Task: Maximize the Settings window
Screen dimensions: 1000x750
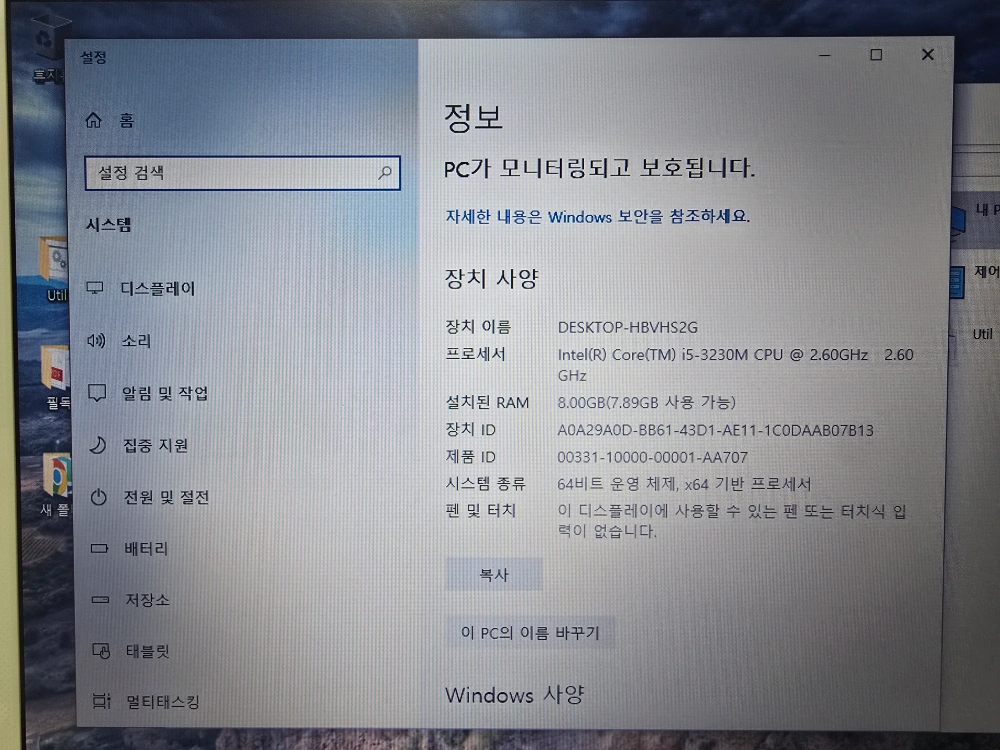Action: click(876, 56)
